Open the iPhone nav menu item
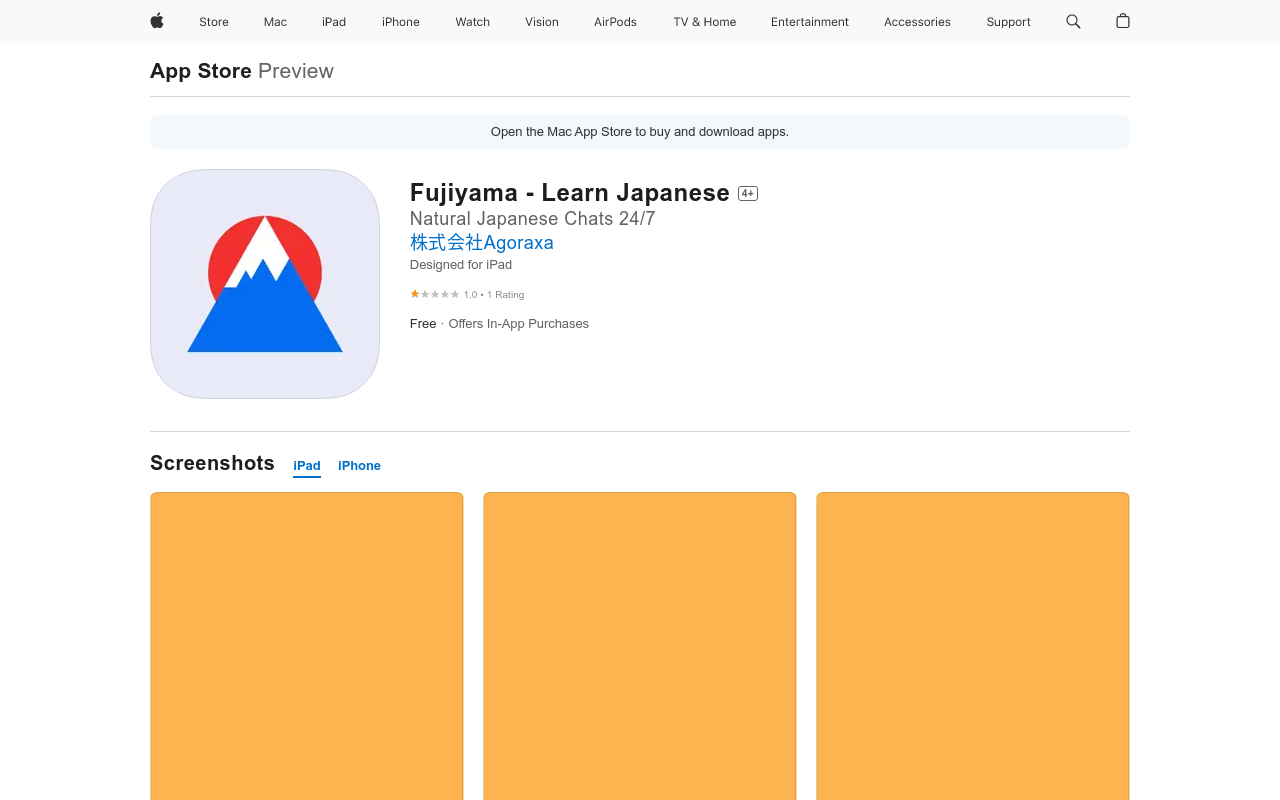Screen dimensions: 1280x800 click(x=401, y=22)
